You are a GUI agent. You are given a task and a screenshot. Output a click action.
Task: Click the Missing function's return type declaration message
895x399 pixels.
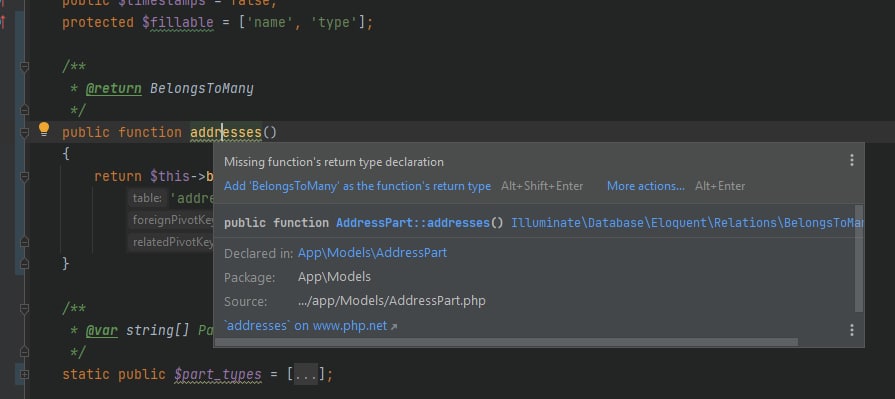pyautogui.click(x=333, y=162)
